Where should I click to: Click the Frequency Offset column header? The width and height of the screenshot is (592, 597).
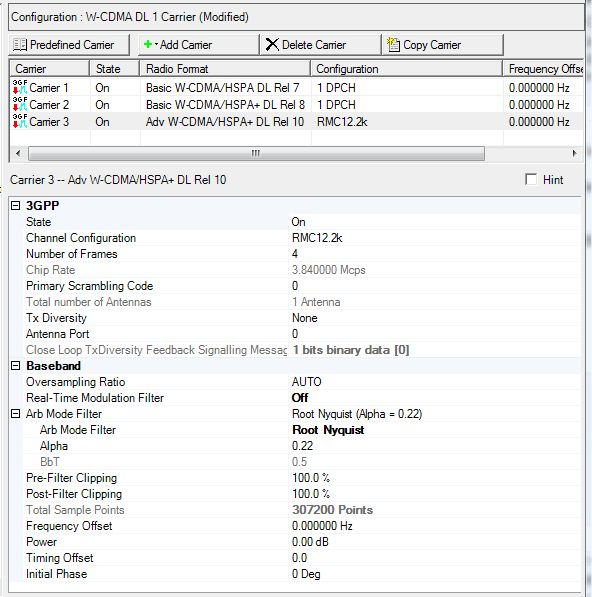[544, 69]
